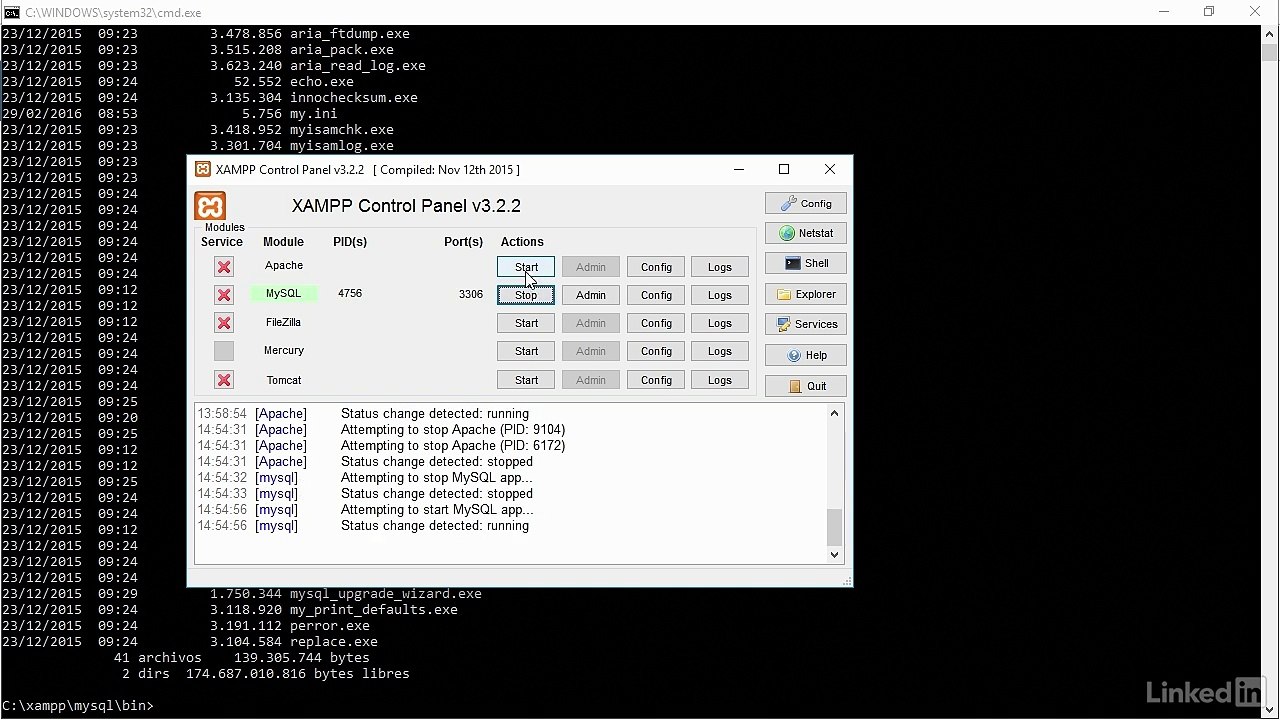
Task: Toggle the Tomcat service install checkbox
Action: pos(224,380)
